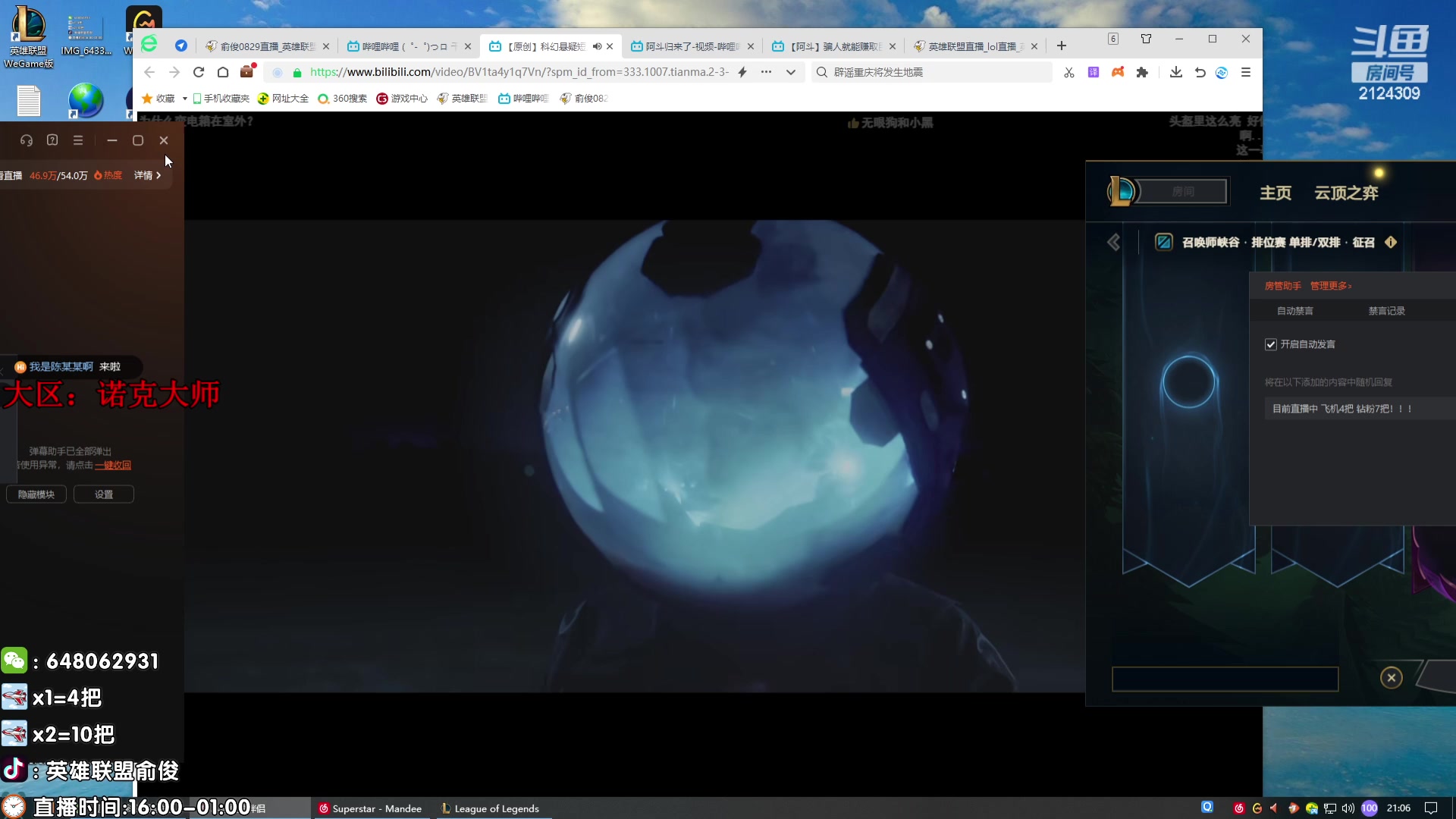Open the help icon in stream assistant

point(52,140)
